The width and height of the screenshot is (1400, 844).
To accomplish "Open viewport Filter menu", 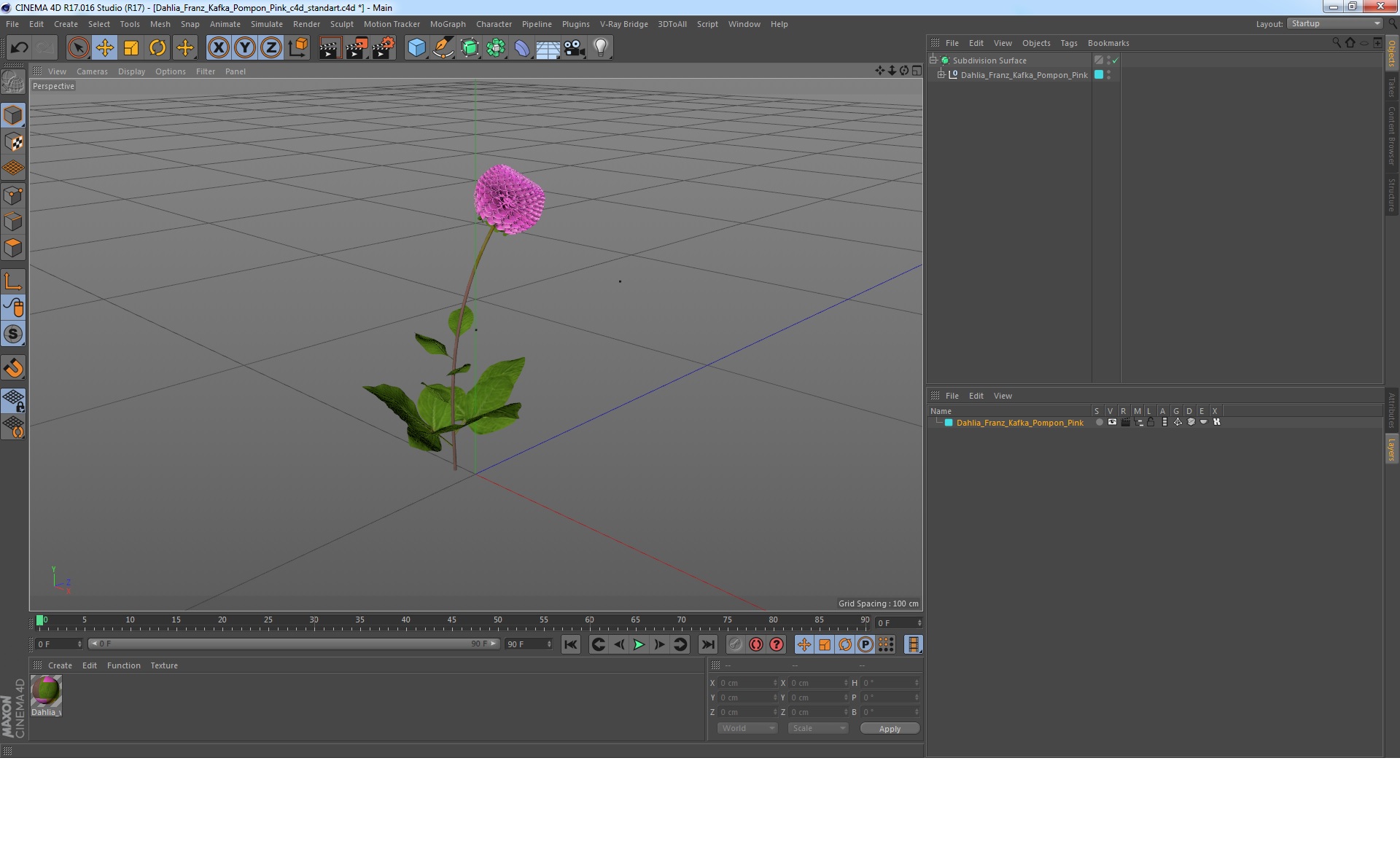I will 206,71.
